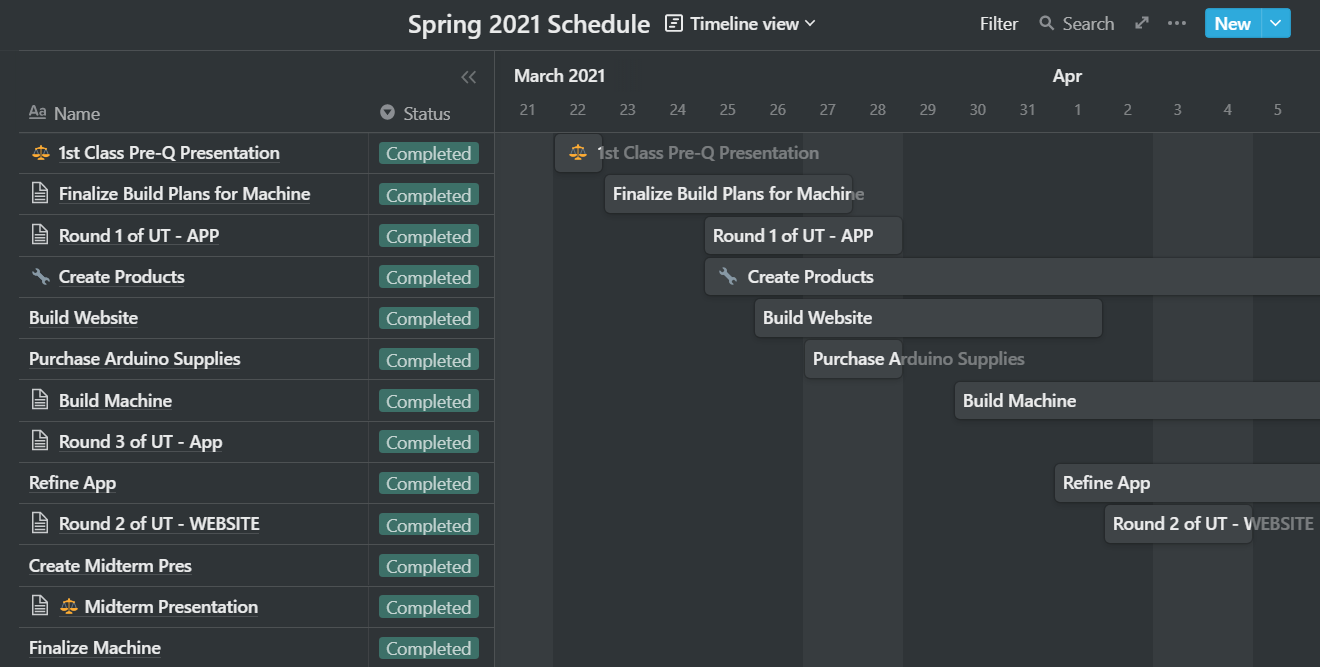
Task: Open Completed status of Build Website row
Action: coord(429,318)
